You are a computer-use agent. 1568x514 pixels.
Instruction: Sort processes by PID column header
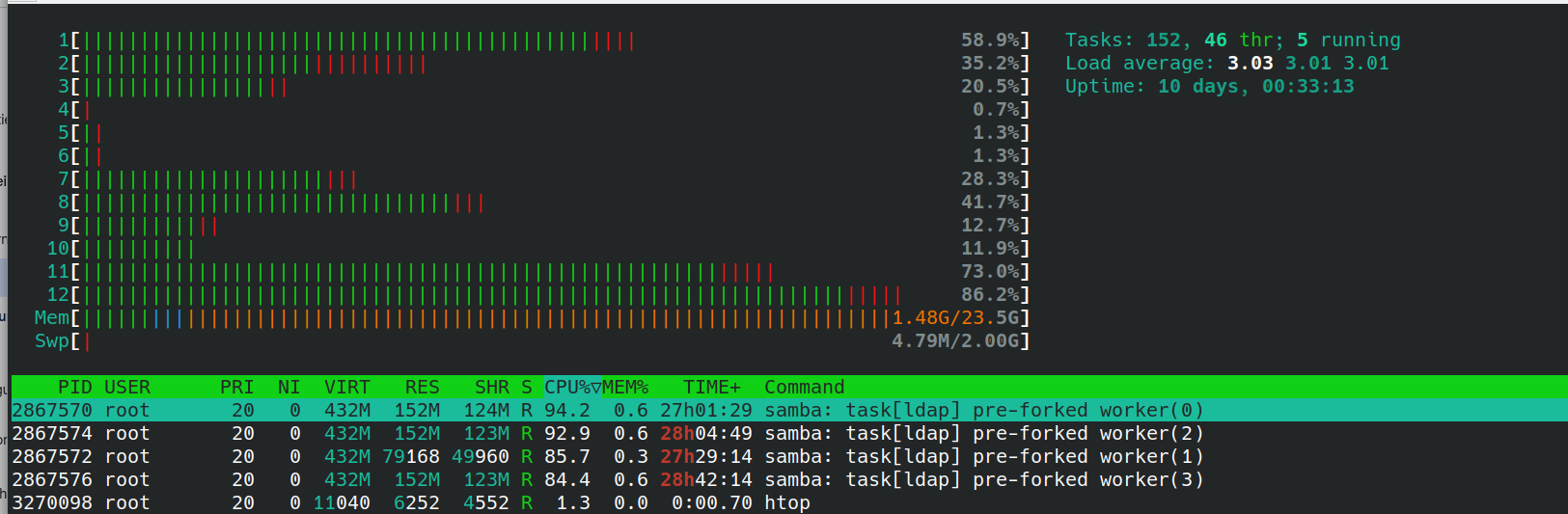[74, 387]
